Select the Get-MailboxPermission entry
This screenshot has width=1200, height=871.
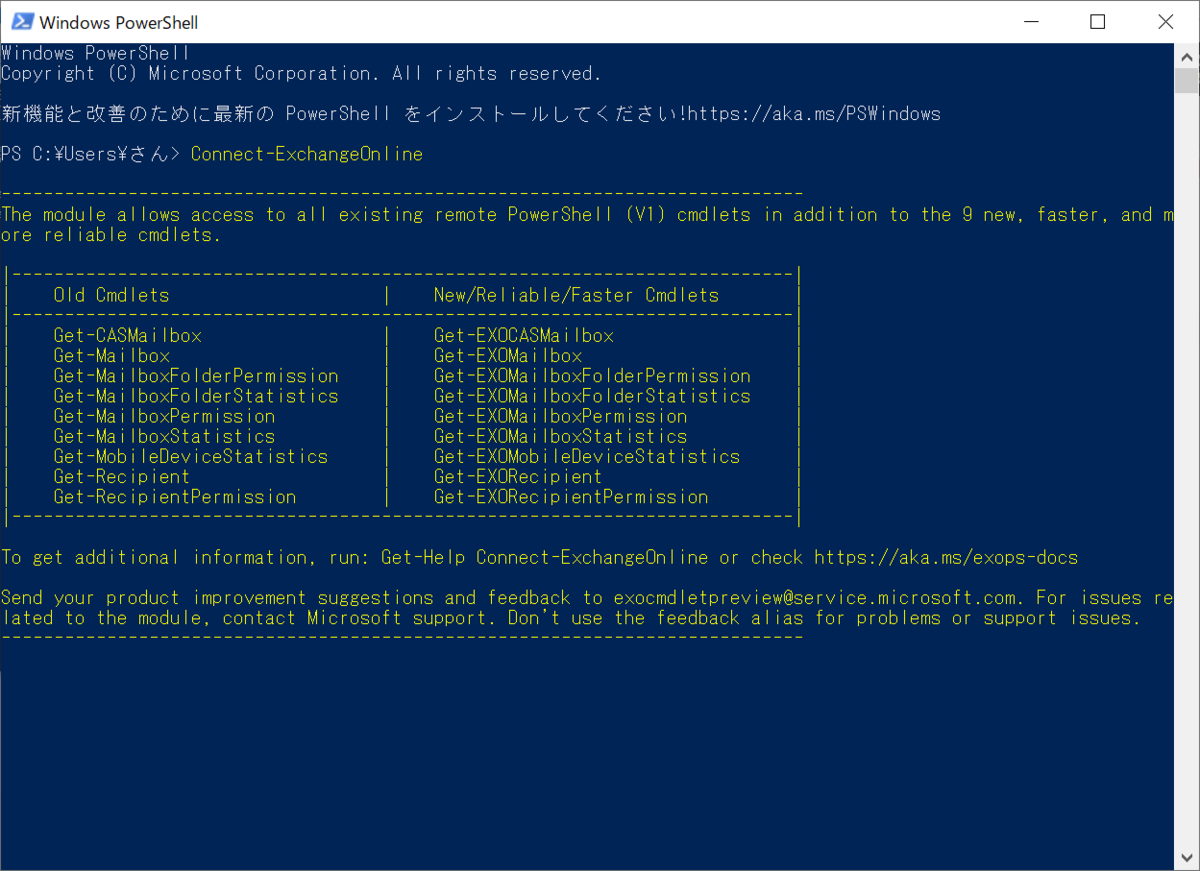164,416
